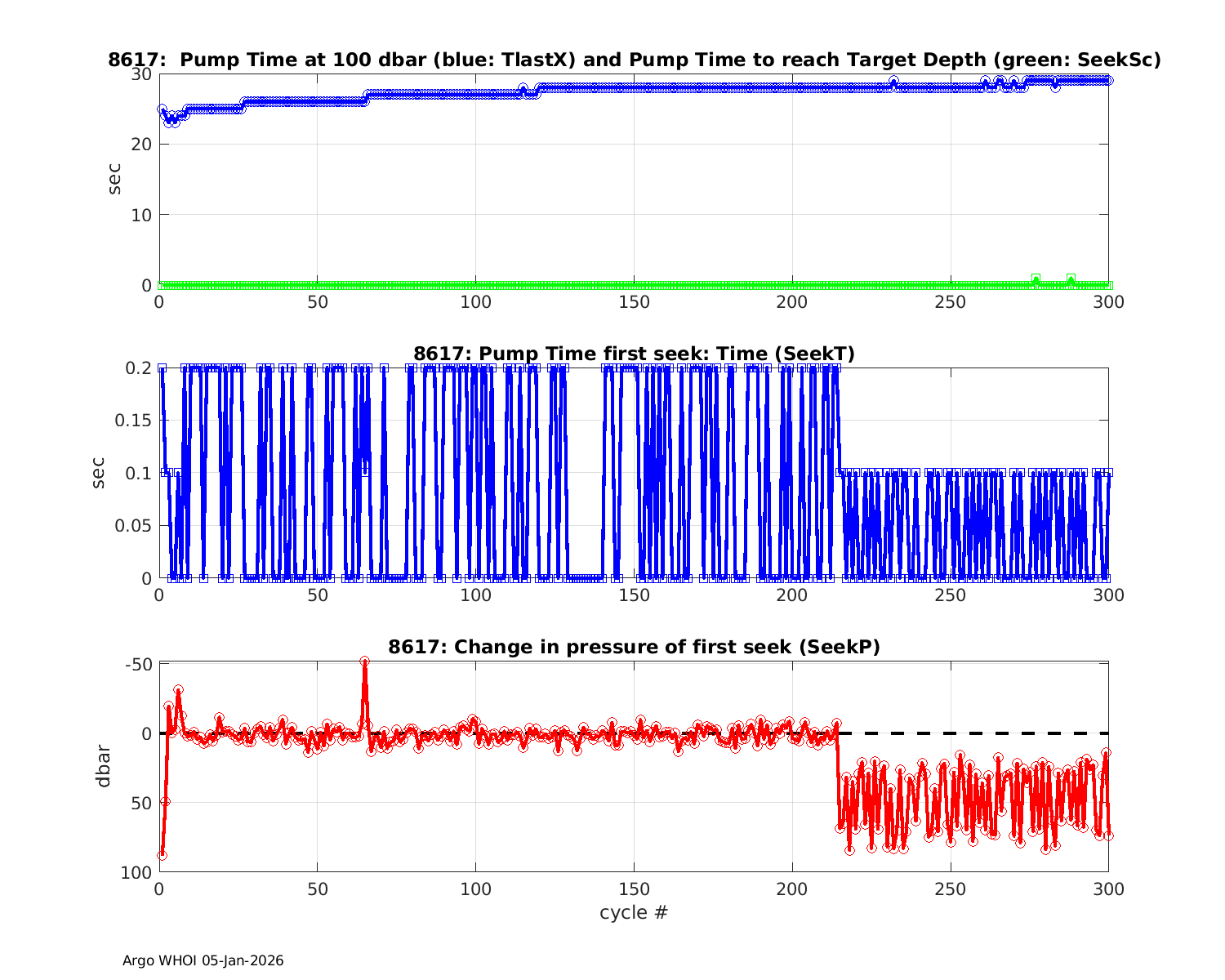Click the second green spike near cycle 288
Image resolution: width=1225 pixels, height=980 pixels.
click(1071, 279)
